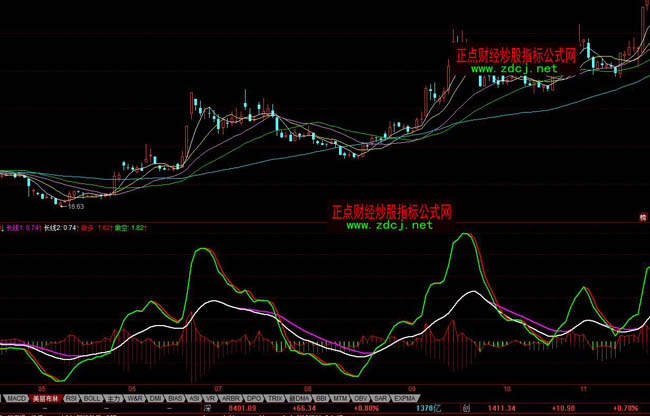This screenshot has width=650, height=416.
Task: Open the W&R indicator tab
Action: [x=135, y=397]
